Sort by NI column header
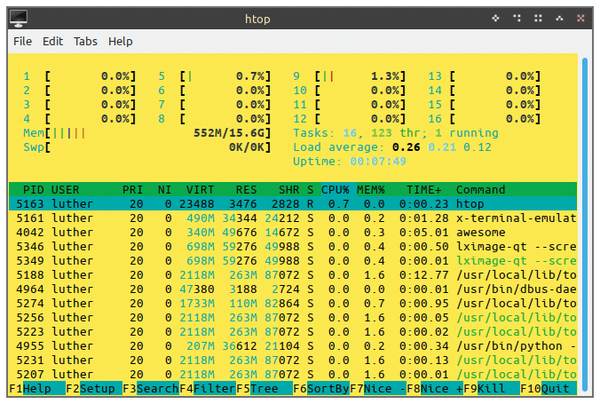Viewport: 600px width, 404px height. click(x=165, y=189)
